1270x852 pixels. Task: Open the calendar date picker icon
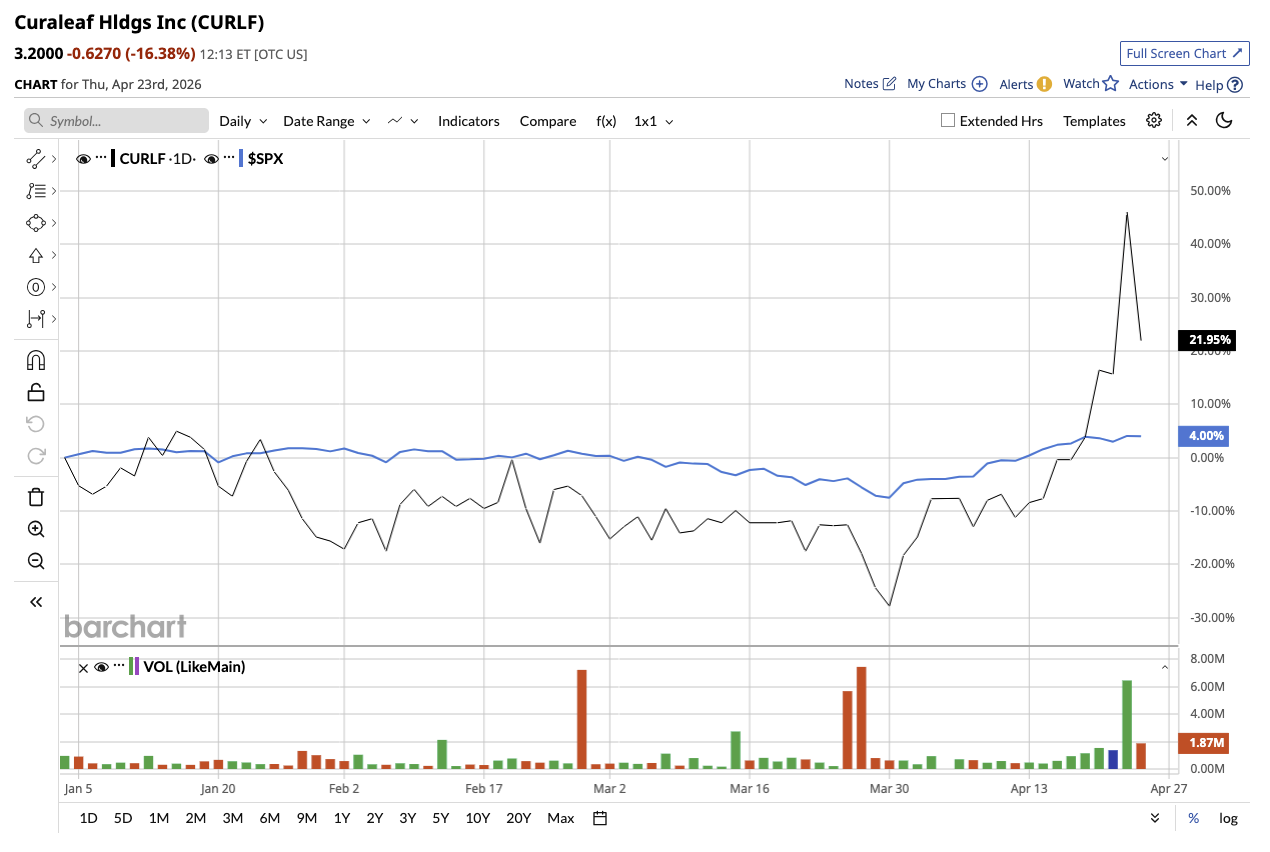[600, 818]
